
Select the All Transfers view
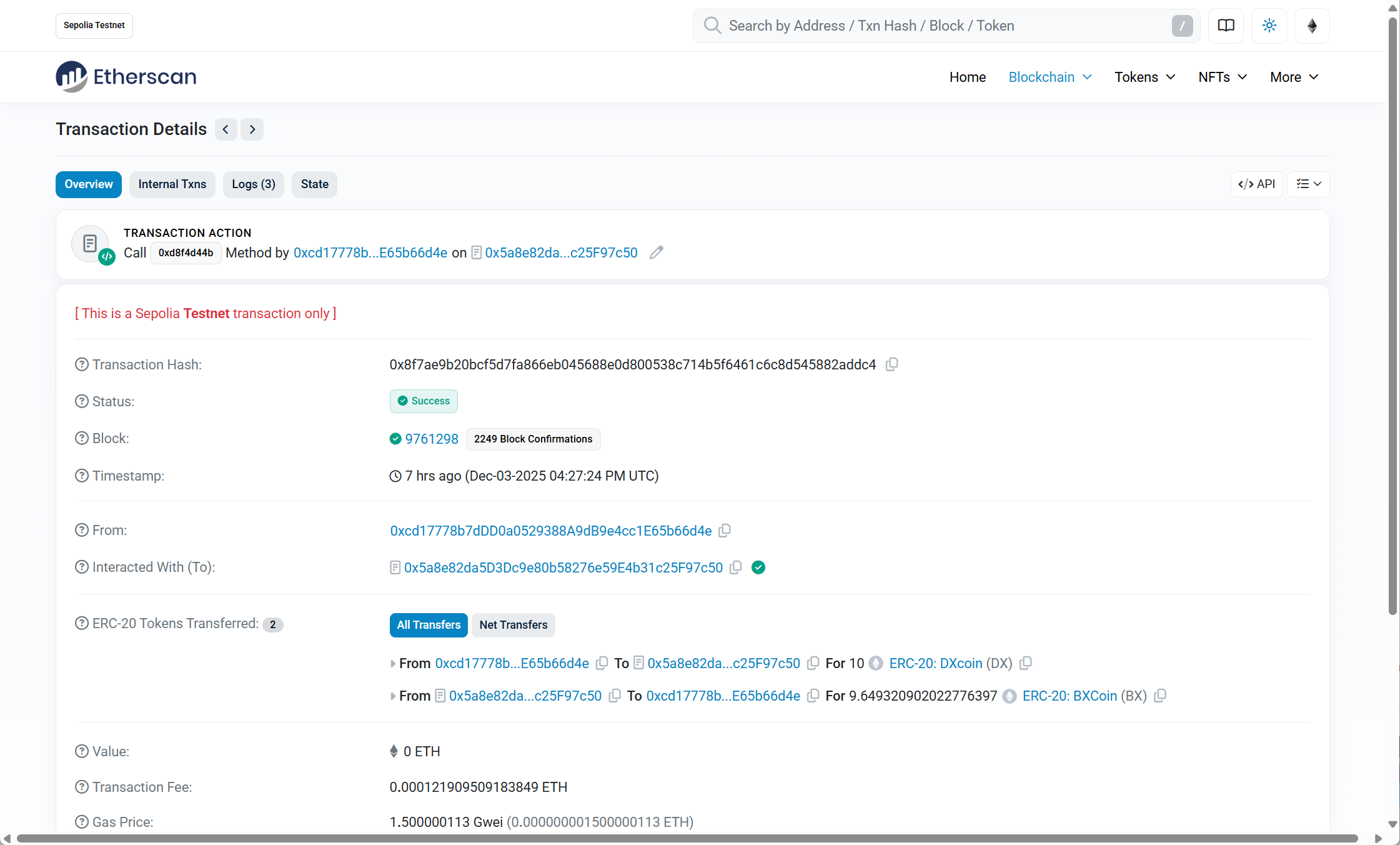[429, 625]
